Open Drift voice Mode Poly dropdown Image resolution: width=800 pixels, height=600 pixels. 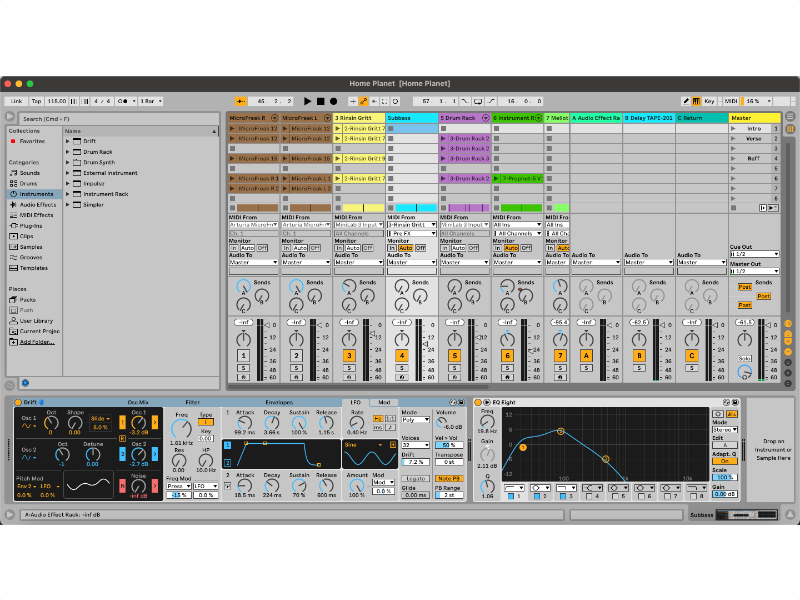click(x=415, y=420)
